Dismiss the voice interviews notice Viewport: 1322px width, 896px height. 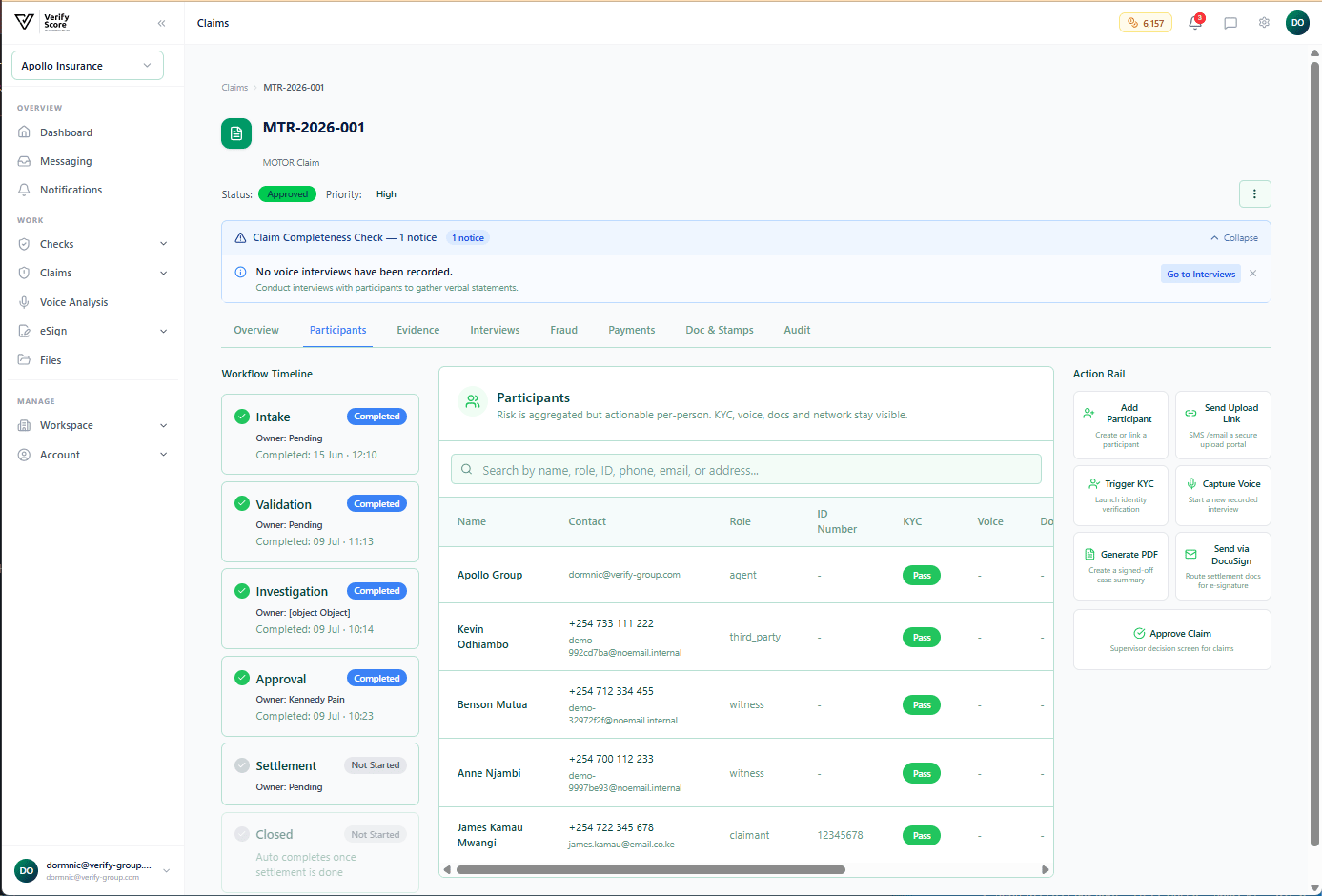pos(1253,274)
